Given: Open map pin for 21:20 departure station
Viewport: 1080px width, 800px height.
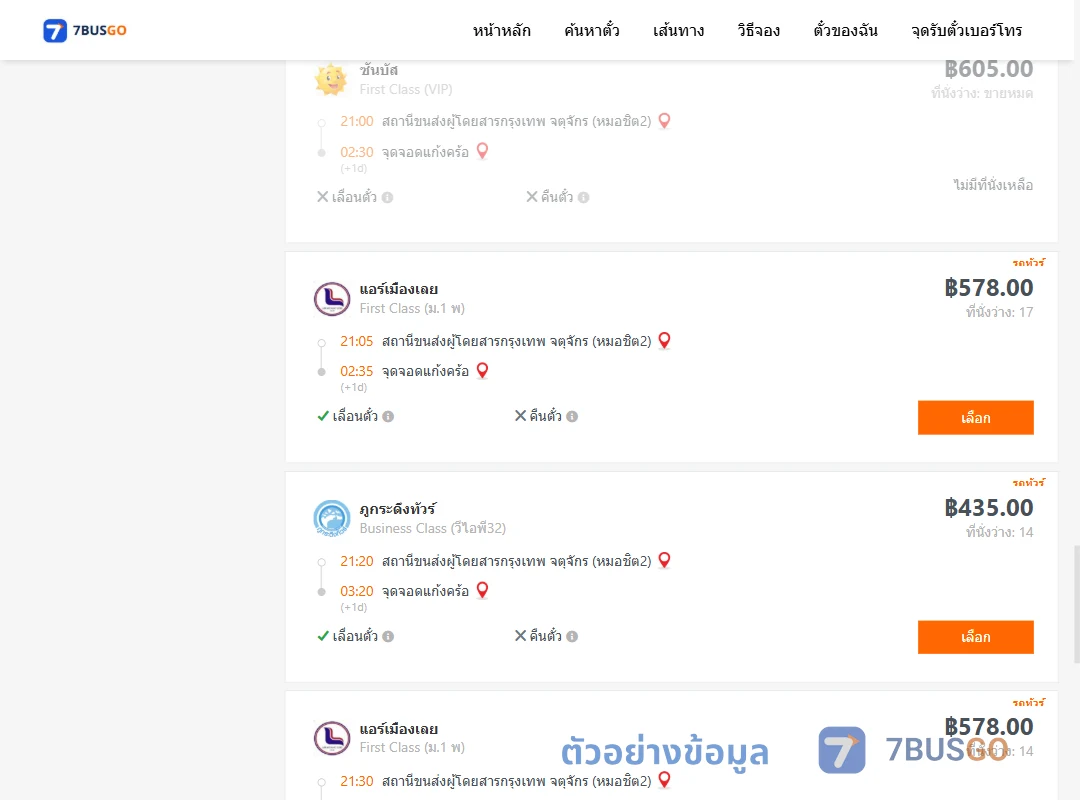Looking at the screenshot, I should click(665, 560).
